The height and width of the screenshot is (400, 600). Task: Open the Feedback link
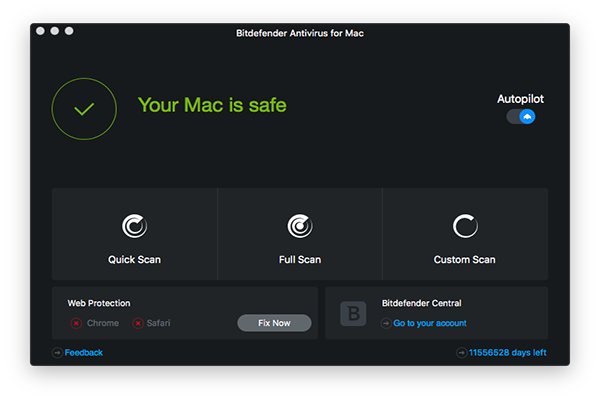pyautogui.click(x=84, y=352)
